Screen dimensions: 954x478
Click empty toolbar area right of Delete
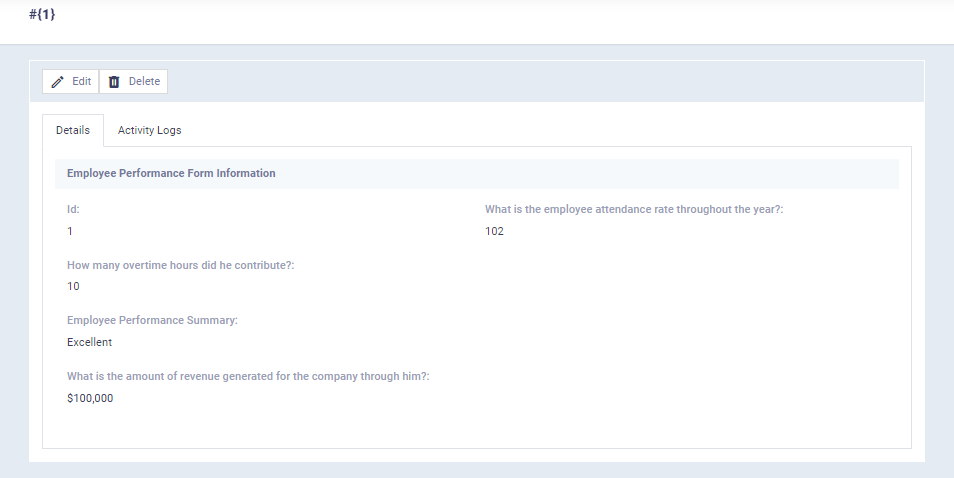(540, 82)
